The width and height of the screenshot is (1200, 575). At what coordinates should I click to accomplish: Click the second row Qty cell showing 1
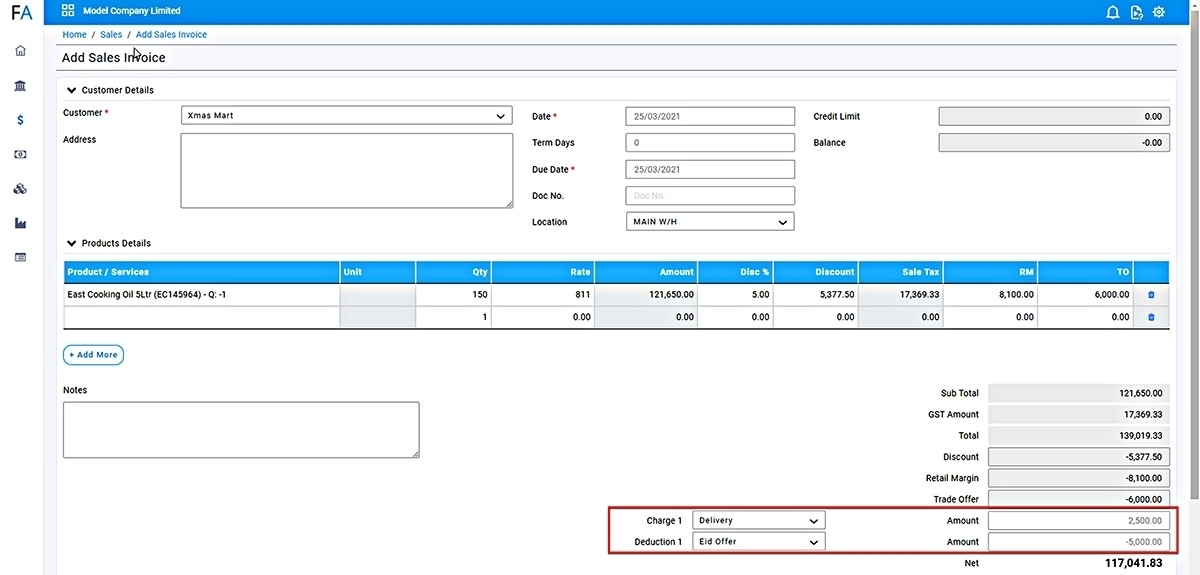pos(454,317)
